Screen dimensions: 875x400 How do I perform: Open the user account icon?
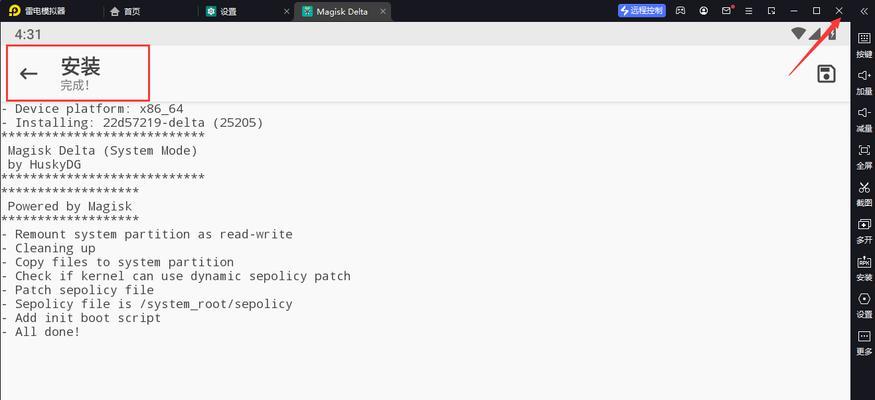[x=704, y=11]
